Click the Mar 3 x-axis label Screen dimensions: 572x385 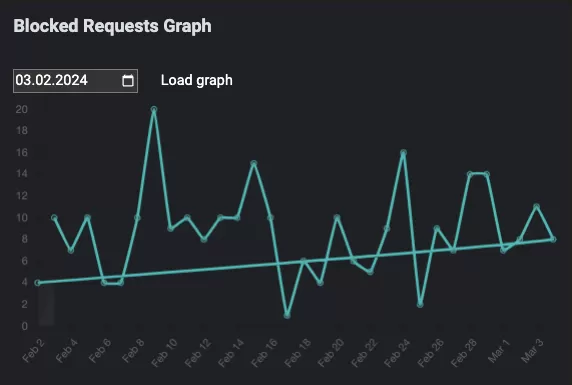pyautogui.click(x=532, y=350)
